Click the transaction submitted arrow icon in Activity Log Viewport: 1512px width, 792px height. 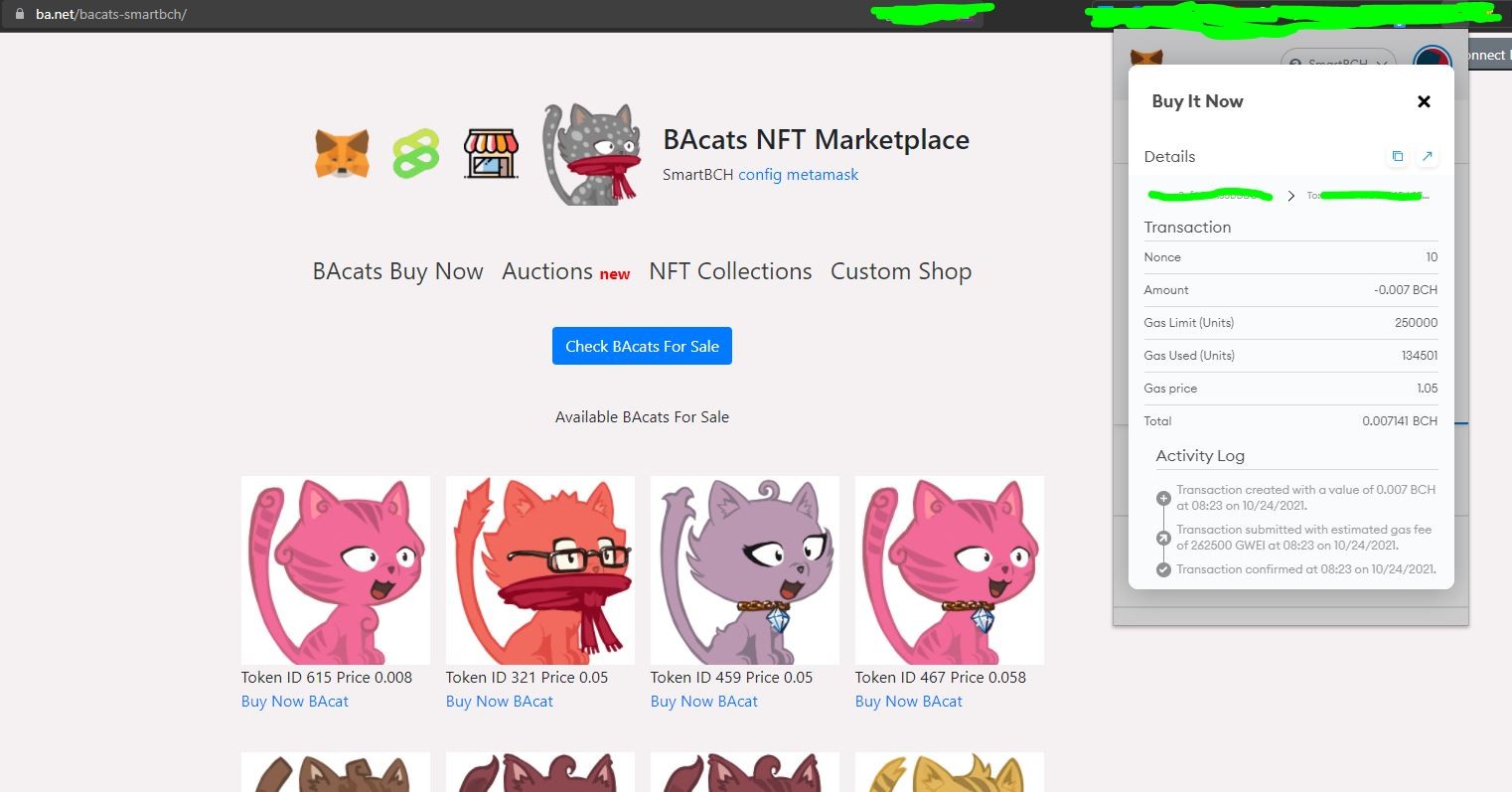coord(1163,538)
